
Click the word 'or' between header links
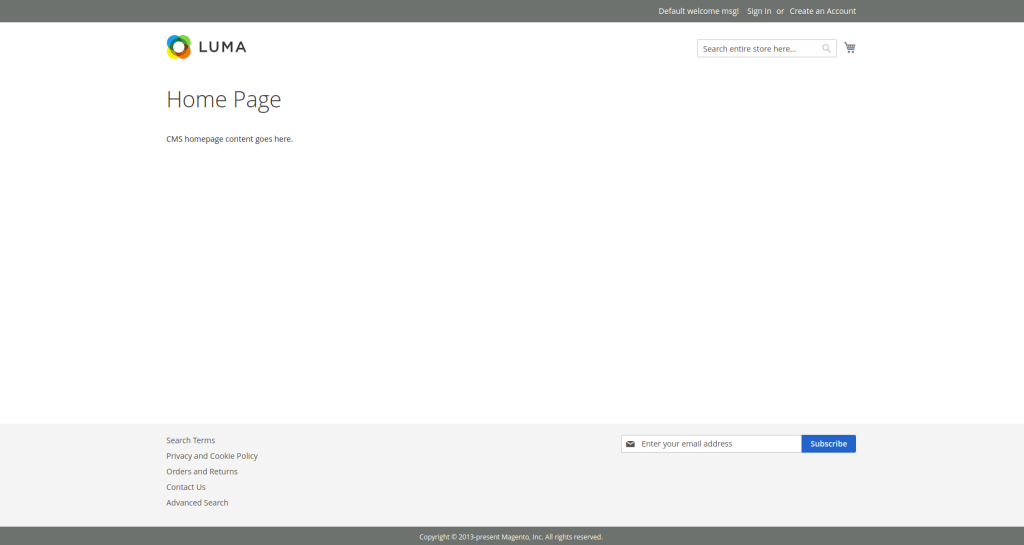780,11
